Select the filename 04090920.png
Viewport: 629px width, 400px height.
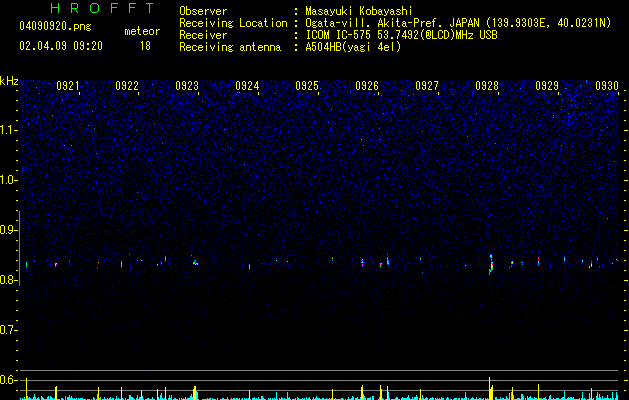tap(55, 26)
